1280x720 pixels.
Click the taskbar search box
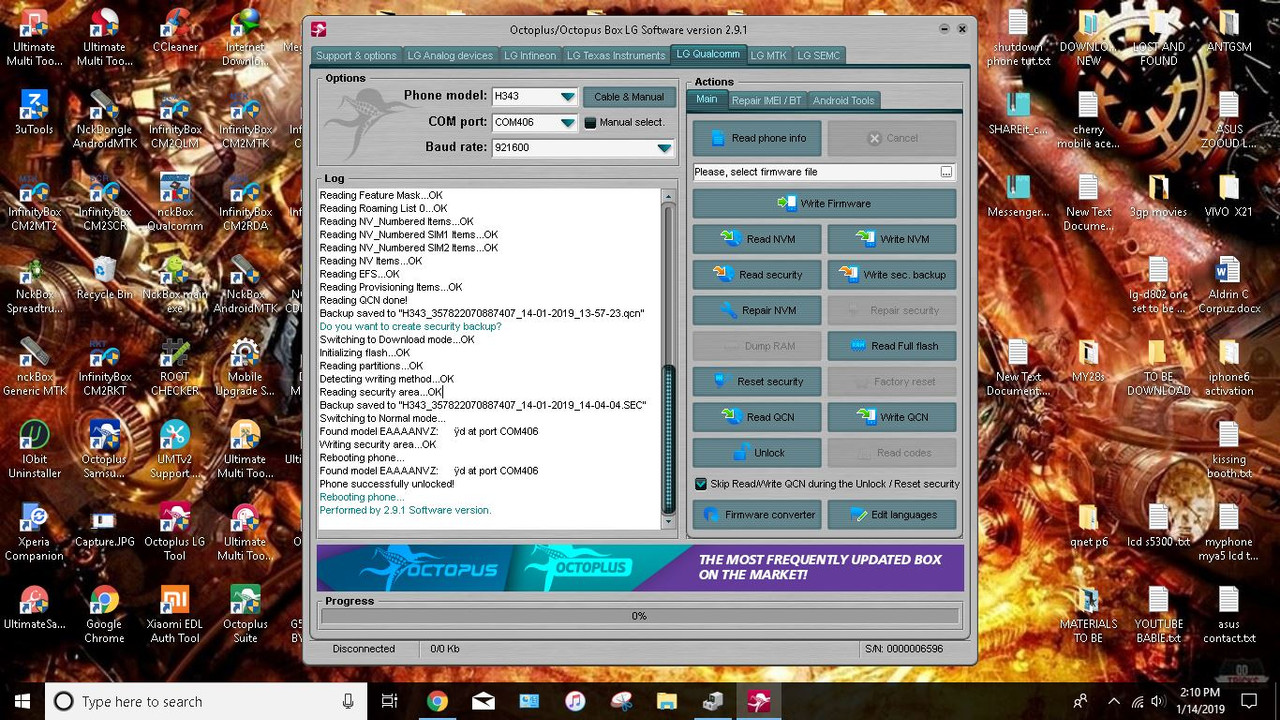click(x=207, y=701)
